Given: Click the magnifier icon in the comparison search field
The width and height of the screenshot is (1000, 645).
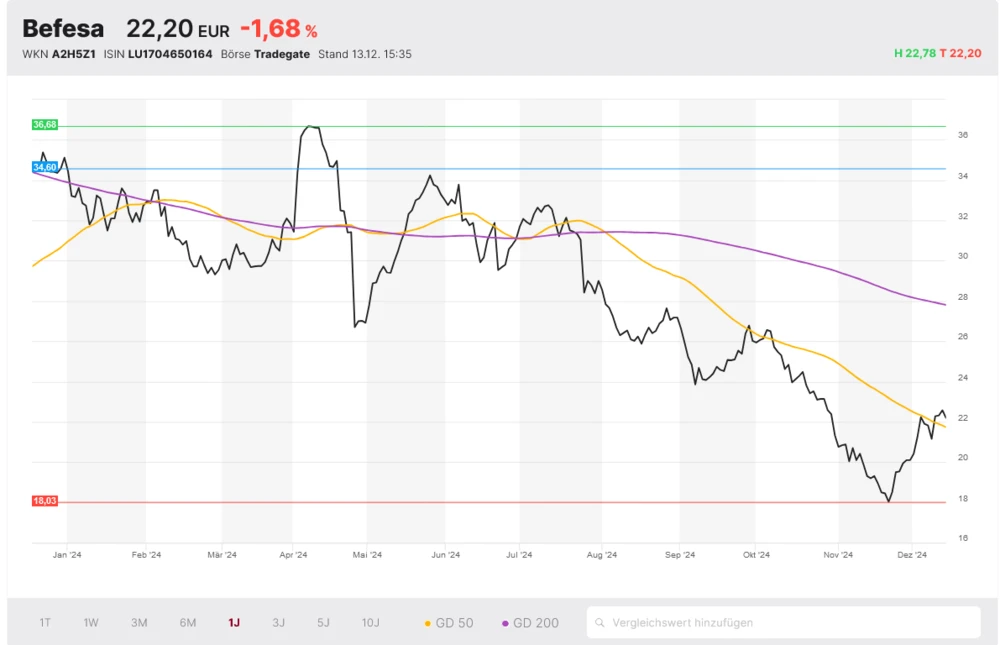Looking at the screenshot, I should pyautogui.click(x=600, y=622).
